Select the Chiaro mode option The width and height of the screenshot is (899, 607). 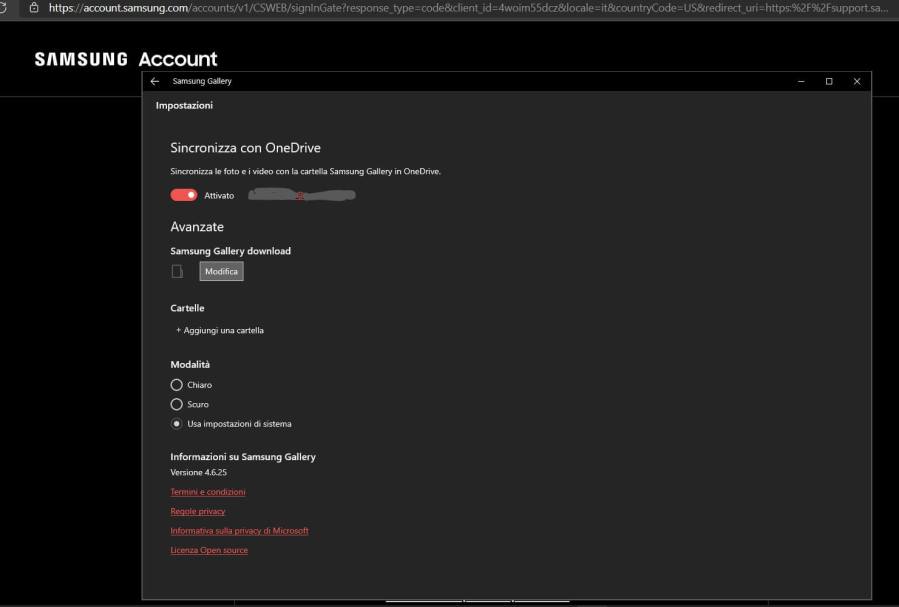(x=177, y=385)
